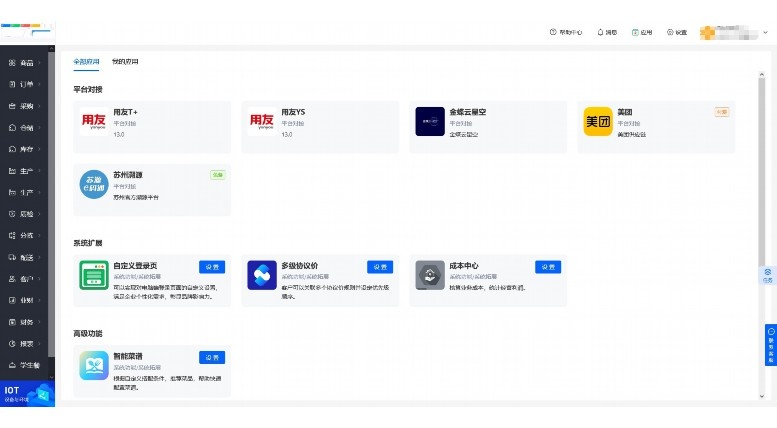777x428 pixels.
Task: Click the 苏州溯源 round blue logo
Action: [x=94, y=184]
